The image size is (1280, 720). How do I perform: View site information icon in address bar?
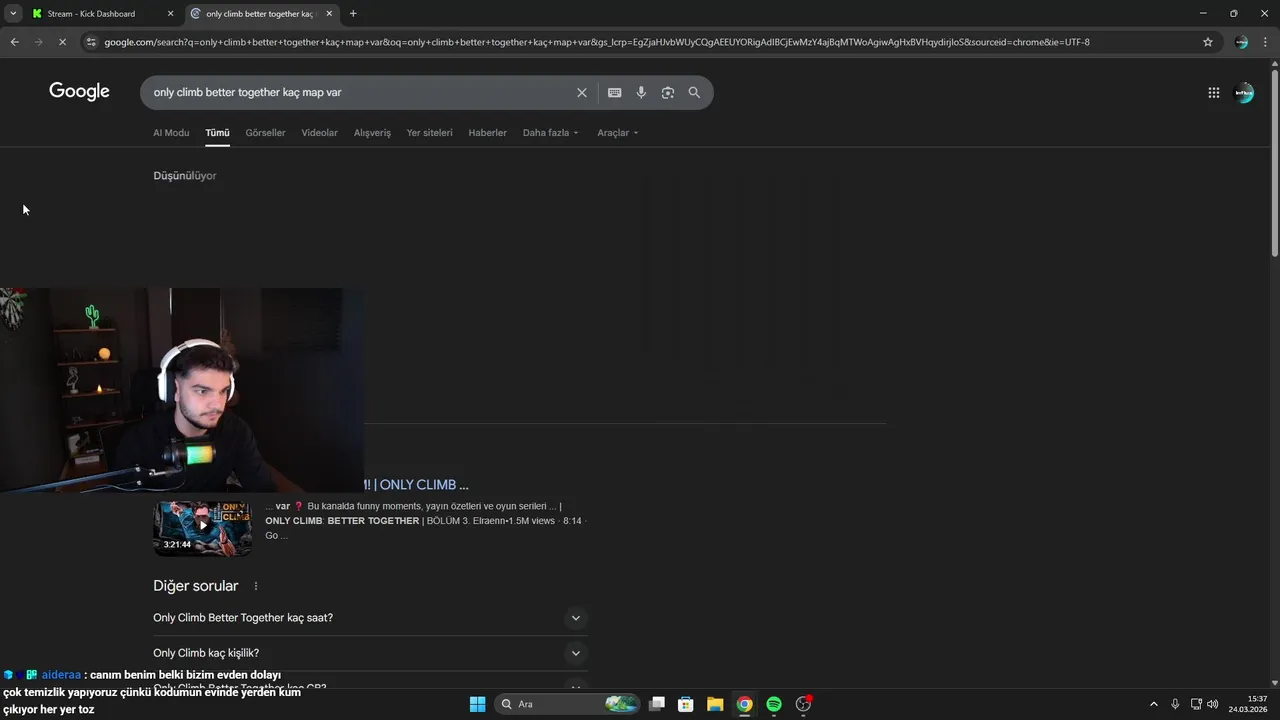(91, 42)
